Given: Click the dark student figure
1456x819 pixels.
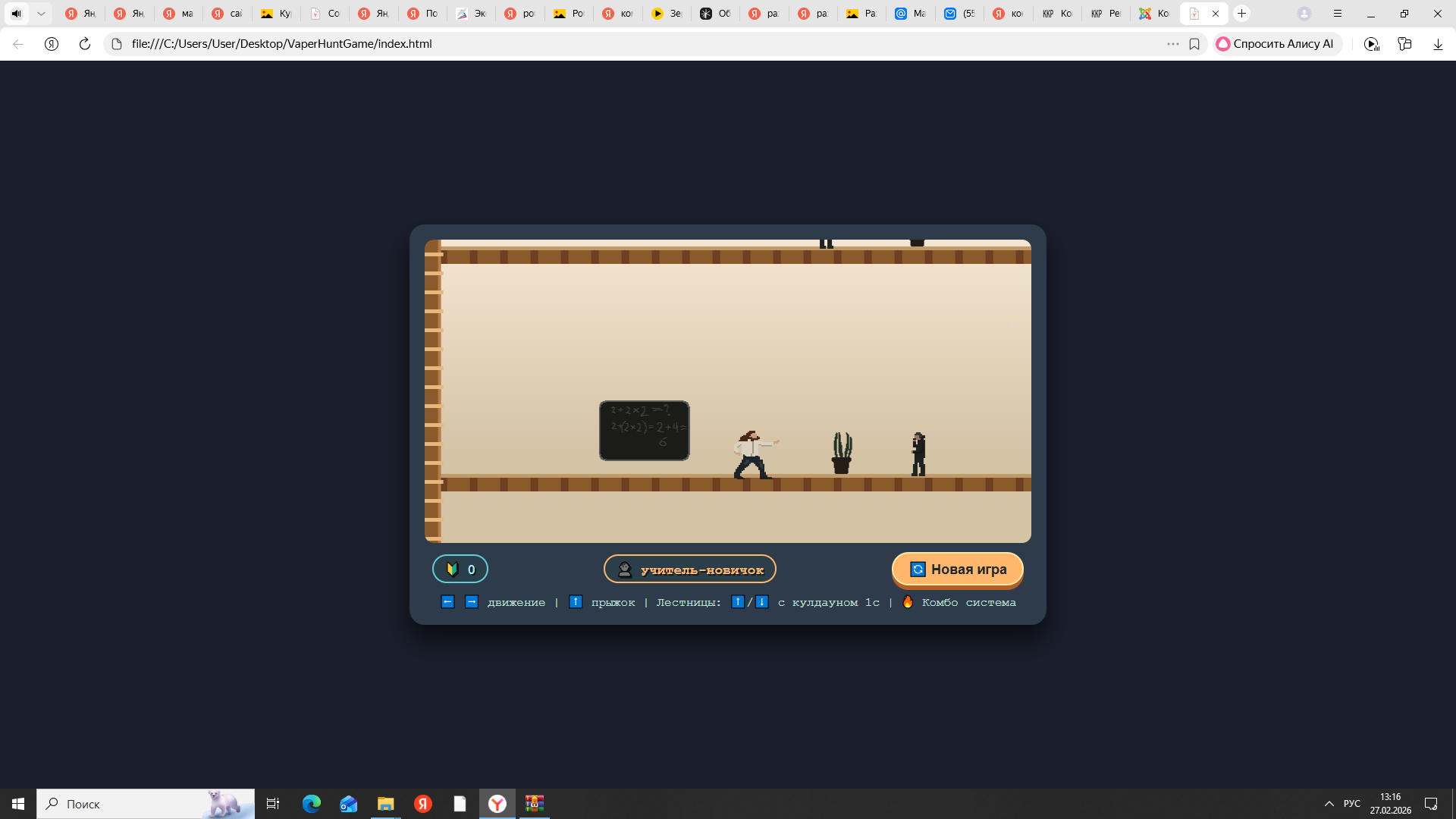Looking at the screenshot, I should tap(918, 454).
